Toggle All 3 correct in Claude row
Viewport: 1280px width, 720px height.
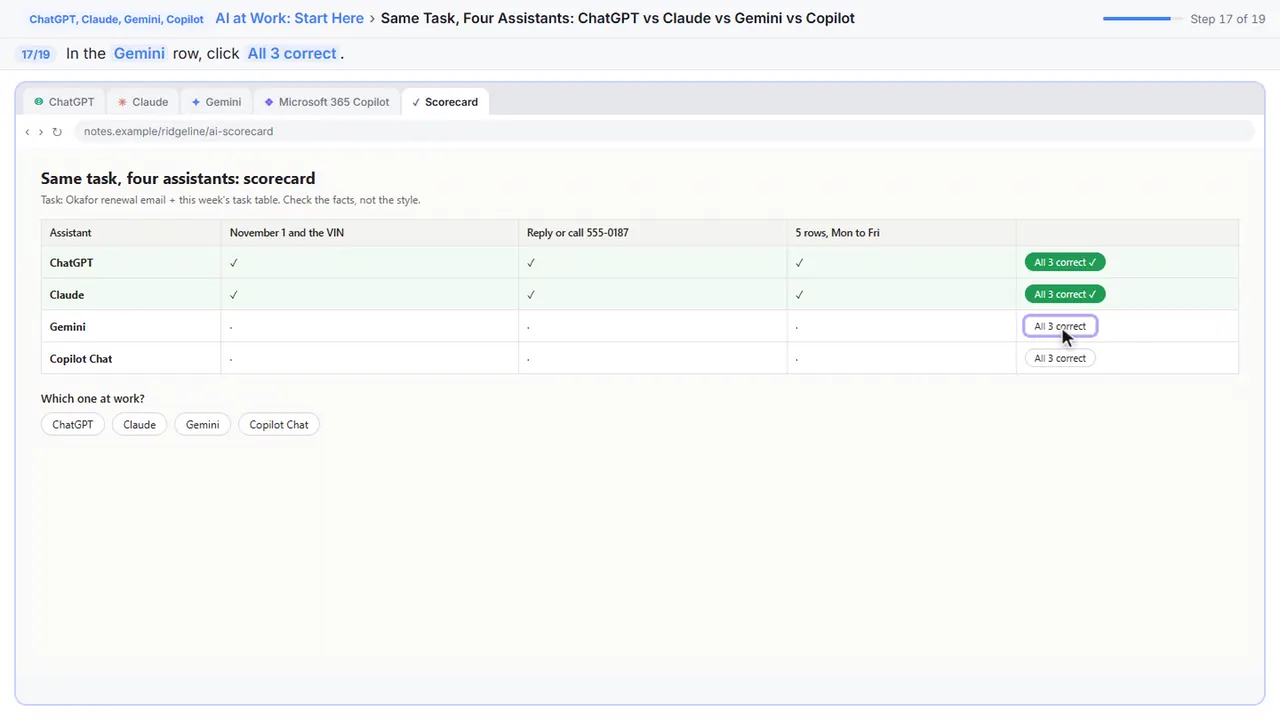pyautogui.click(x=1065, y=295)
